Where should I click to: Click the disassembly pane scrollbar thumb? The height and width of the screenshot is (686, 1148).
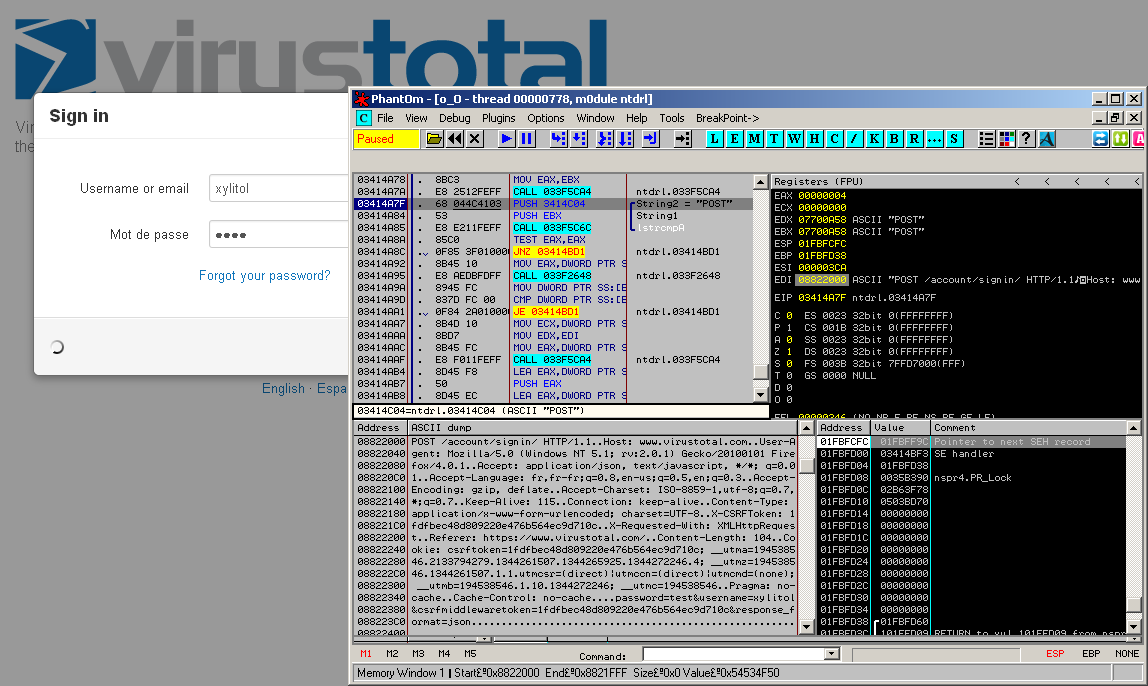[x=761, y=371]
